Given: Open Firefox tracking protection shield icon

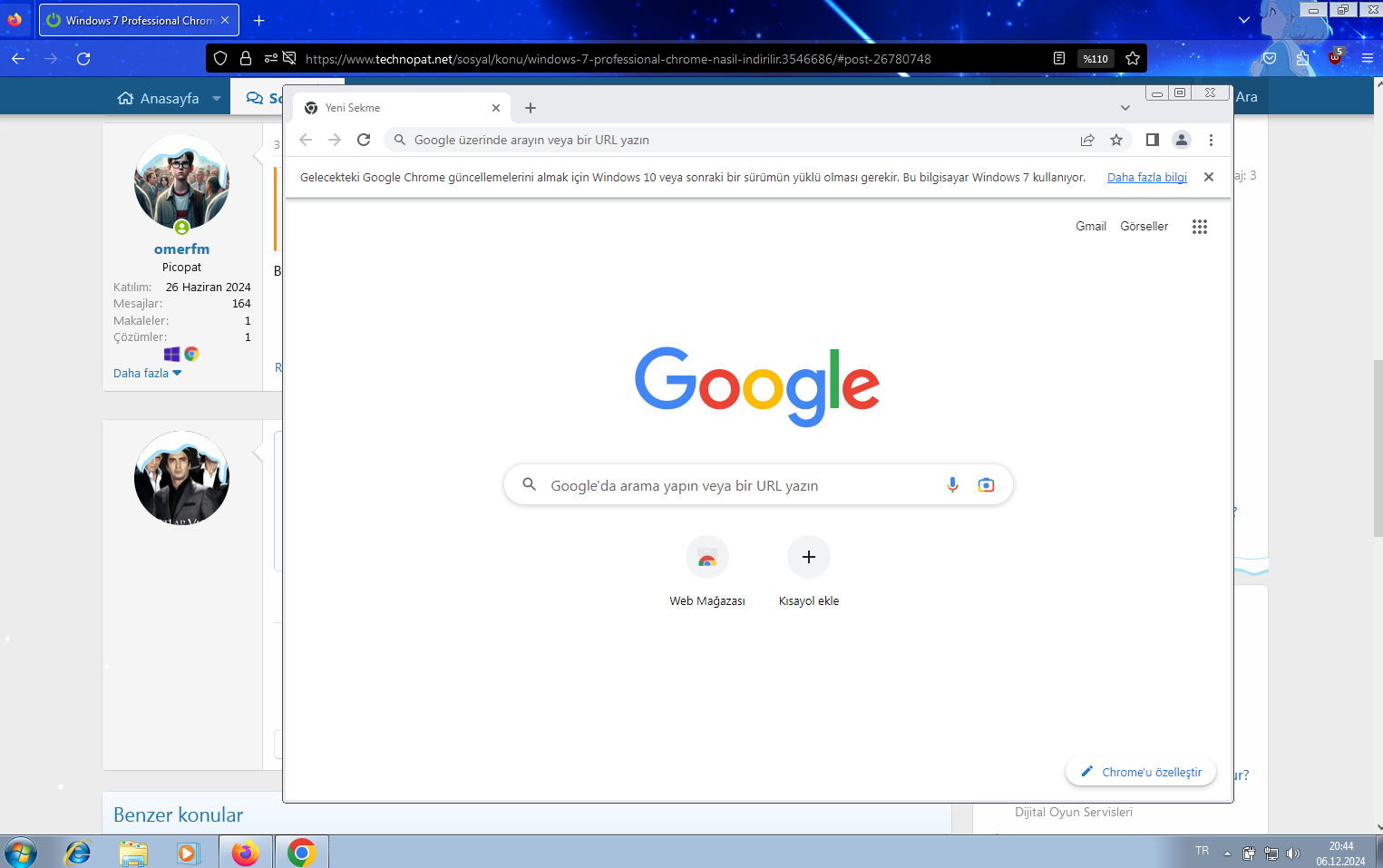Looking at the screenshot, I should pos(220,58).
